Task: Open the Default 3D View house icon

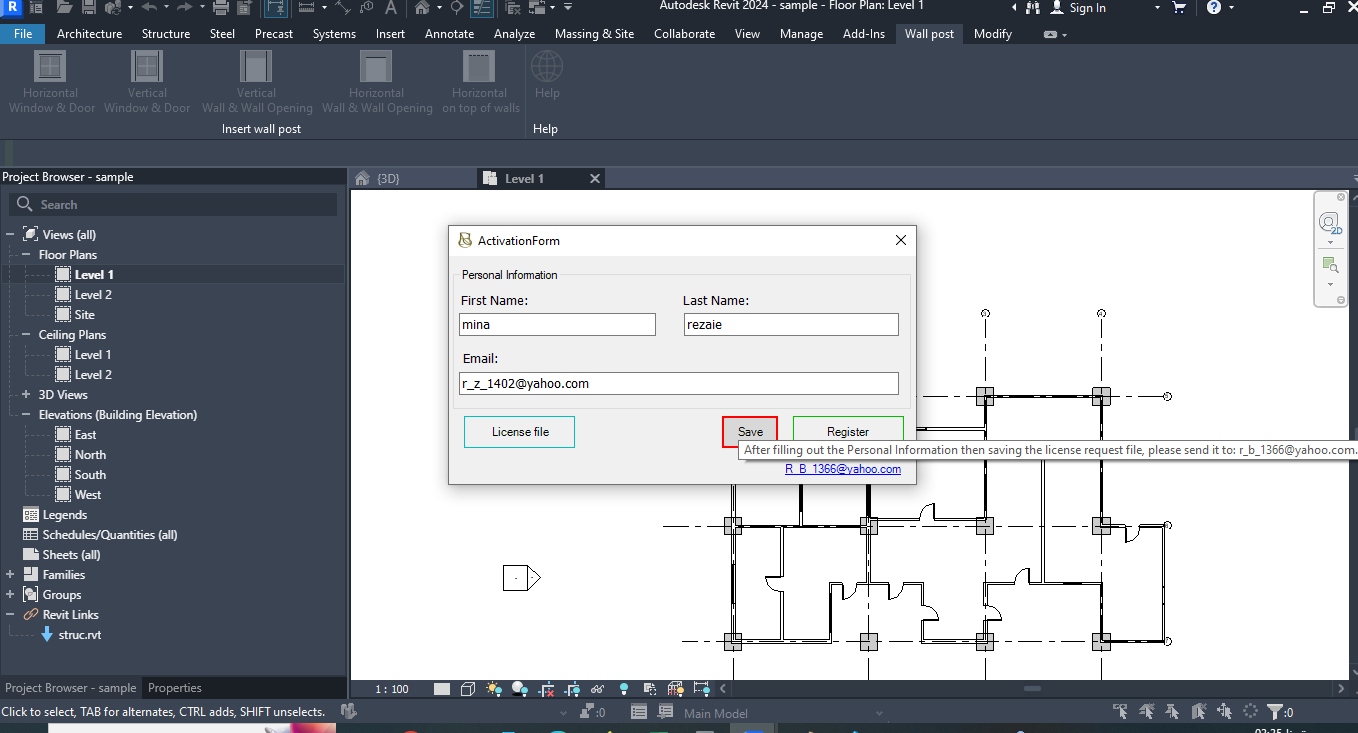Action: [422, 8]
